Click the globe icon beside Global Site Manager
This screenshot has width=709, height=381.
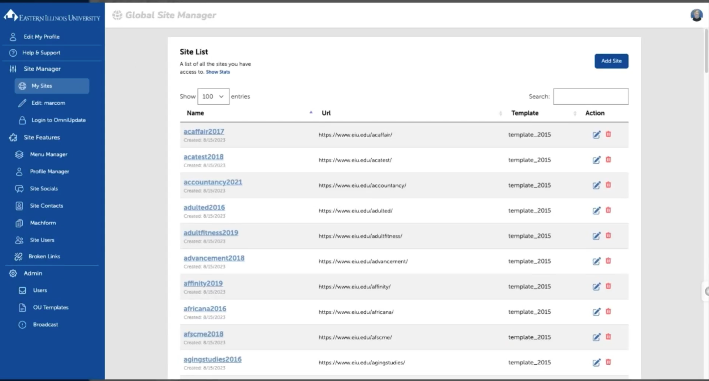click(x=117, y=15)
